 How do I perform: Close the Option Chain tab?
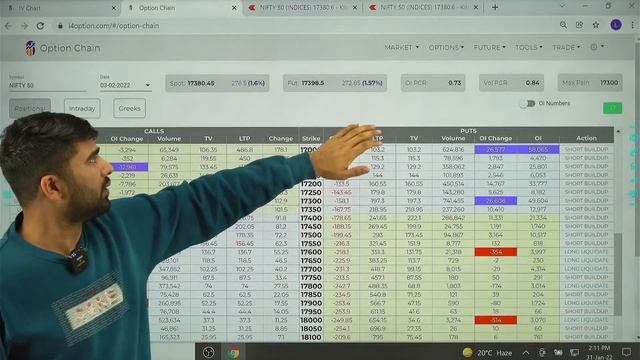pos(234,8)
